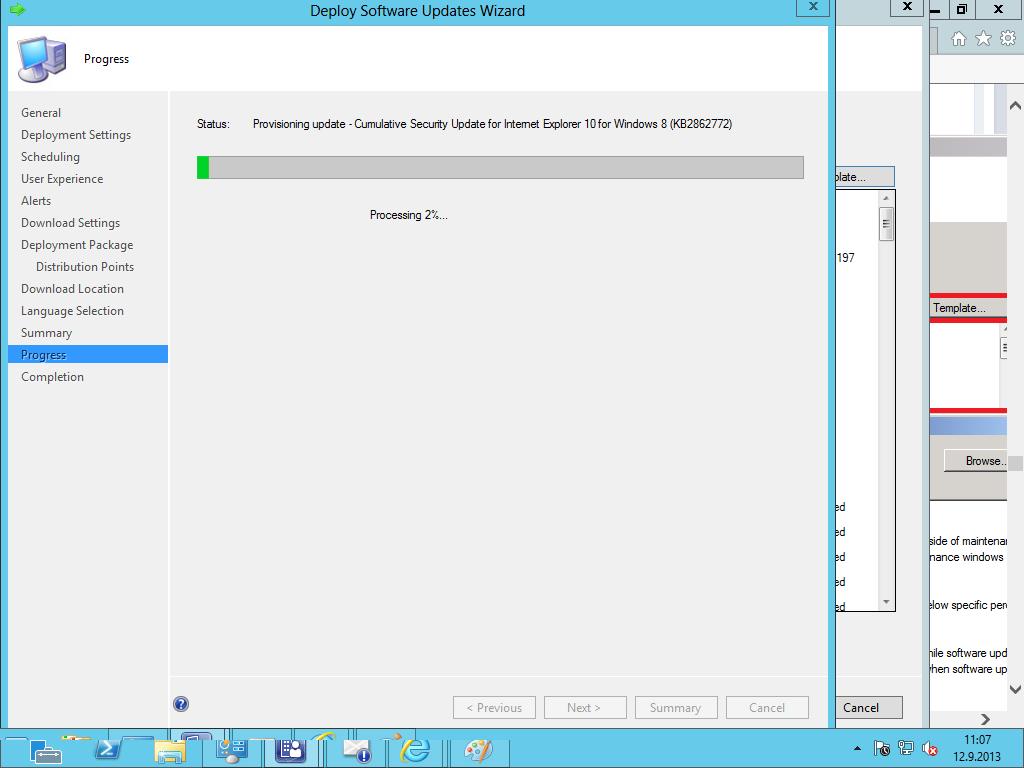The height and width of the screenshot is (768, 1024).
Task: Select the Download Location step
Action: pyautogui.click(x=72, y=289)
